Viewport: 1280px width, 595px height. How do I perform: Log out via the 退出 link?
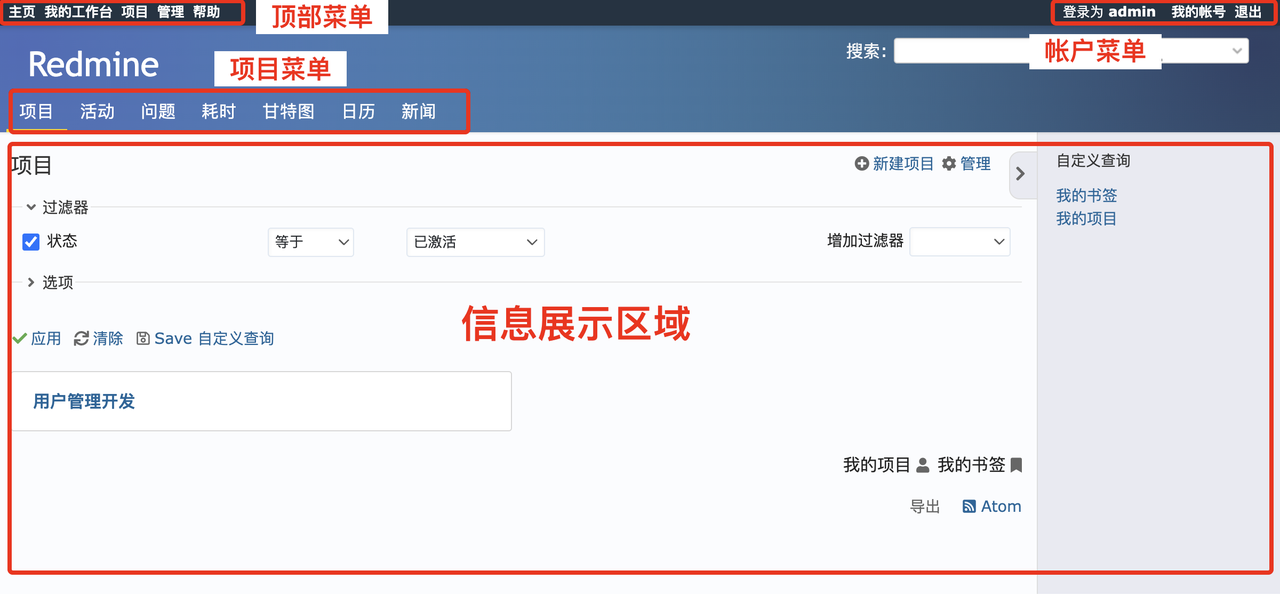coord(1250,13)
